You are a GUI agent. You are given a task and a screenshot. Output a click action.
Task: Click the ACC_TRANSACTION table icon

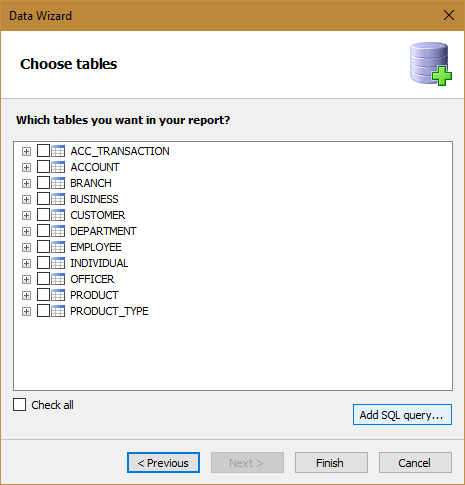point(58,151)
